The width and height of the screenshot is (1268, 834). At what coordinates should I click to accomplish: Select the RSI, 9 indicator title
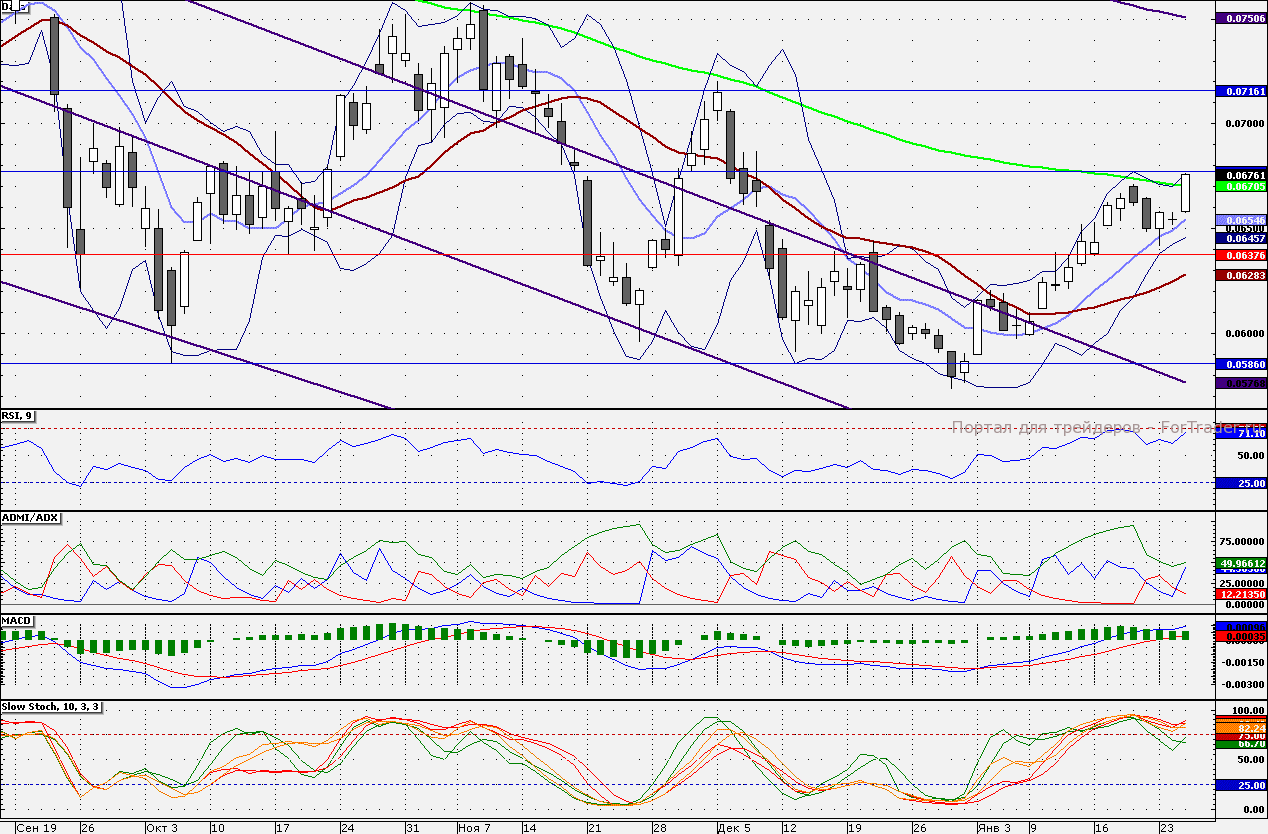18,416
